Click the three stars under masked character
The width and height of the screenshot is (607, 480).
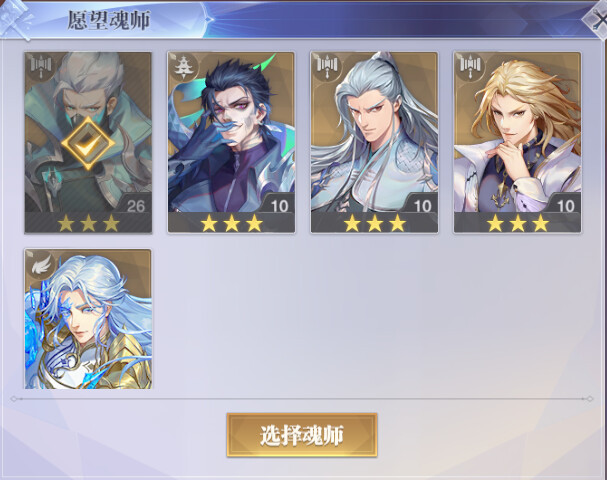pyautogui.click(x=88, y=223)
